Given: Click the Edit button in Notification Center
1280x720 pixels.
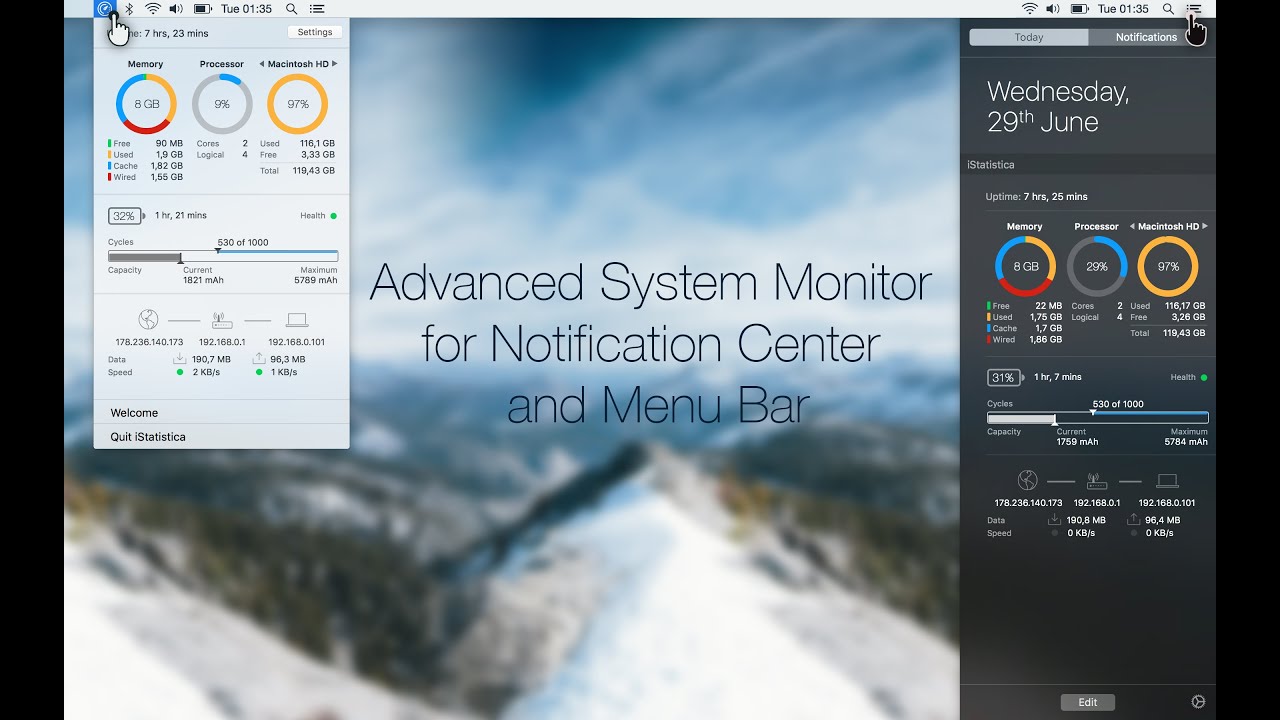Looking at the screenshot, I should 1088,702.
